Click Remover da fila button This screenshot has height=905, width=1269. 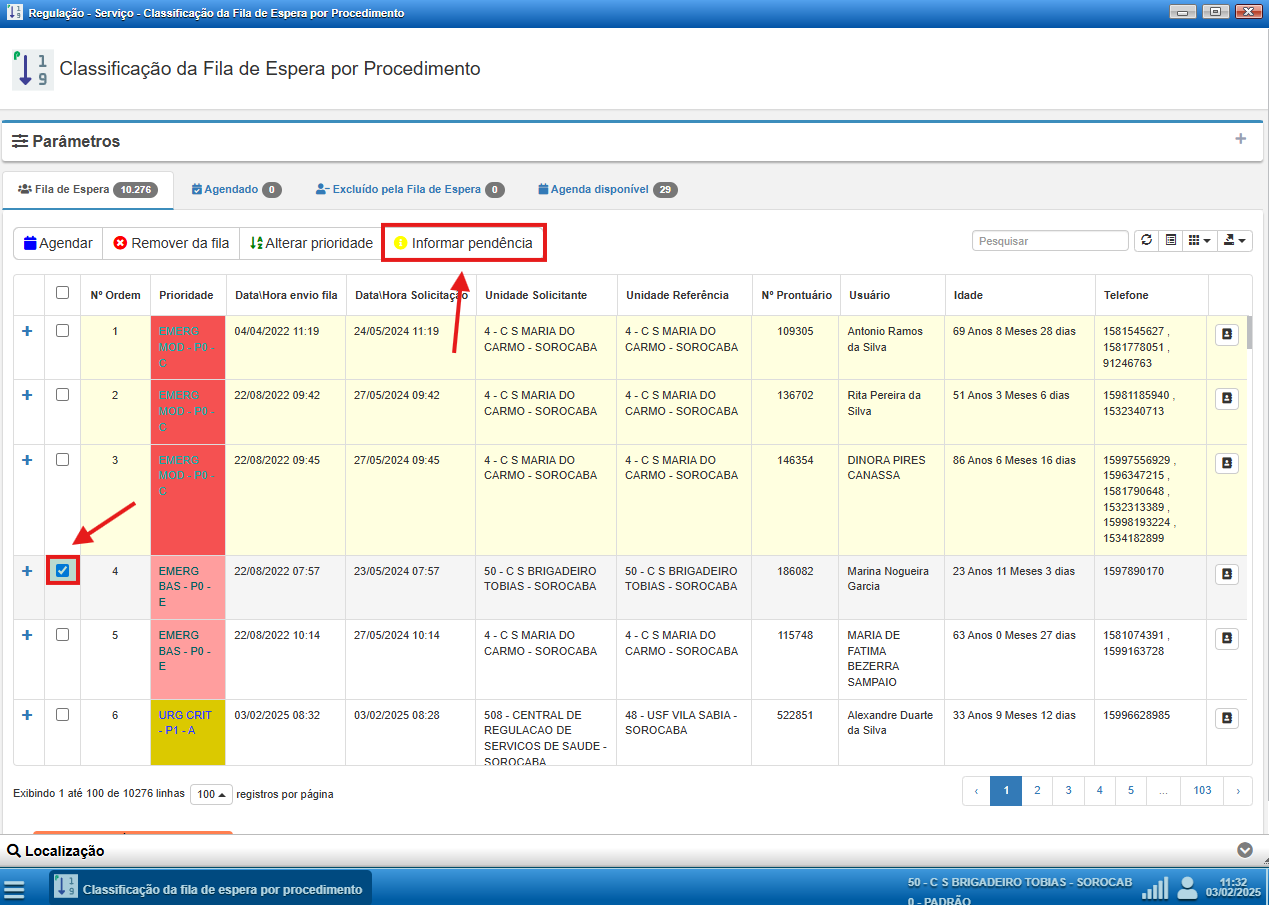[x=171, y=243]
